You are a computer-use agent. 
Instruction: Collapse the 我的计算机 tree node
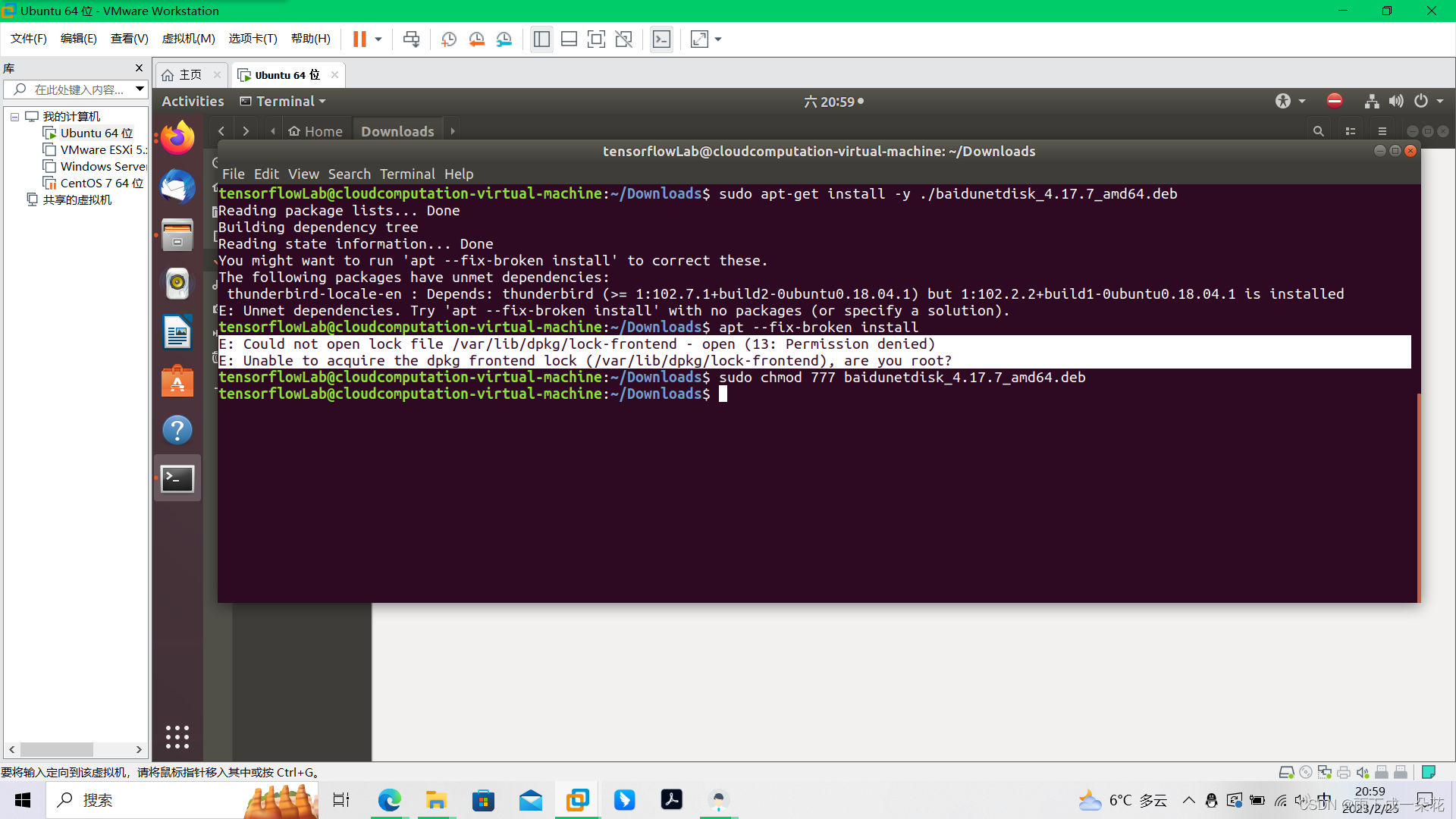tap(14, 117)
